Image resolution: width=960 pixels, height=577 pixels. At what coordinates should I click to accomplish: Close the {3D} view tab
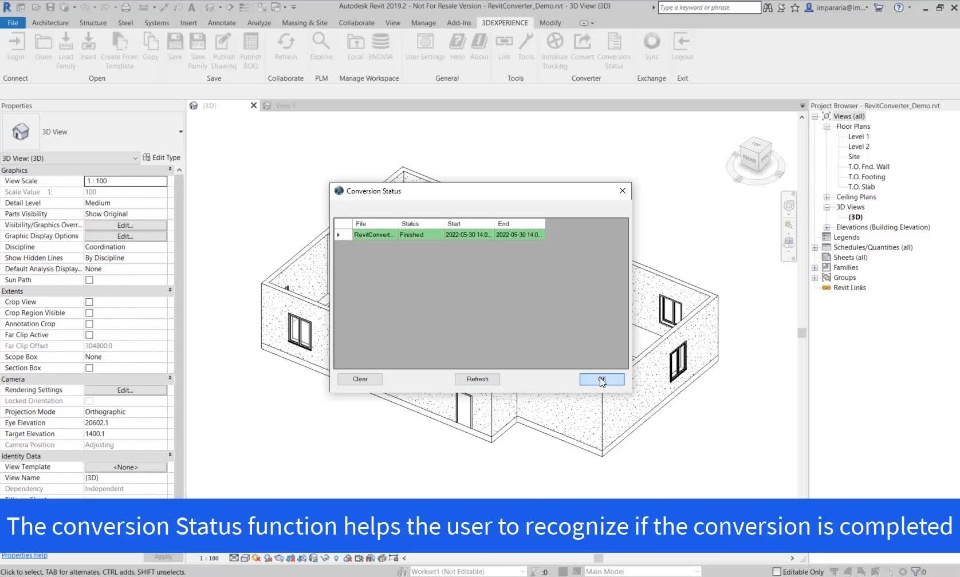253,105
